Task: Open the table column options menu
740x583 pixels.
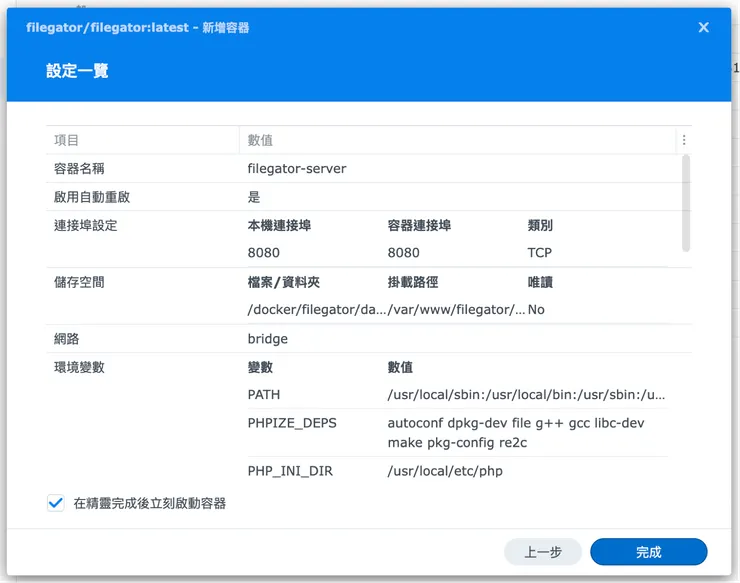Action: (684, 140)
